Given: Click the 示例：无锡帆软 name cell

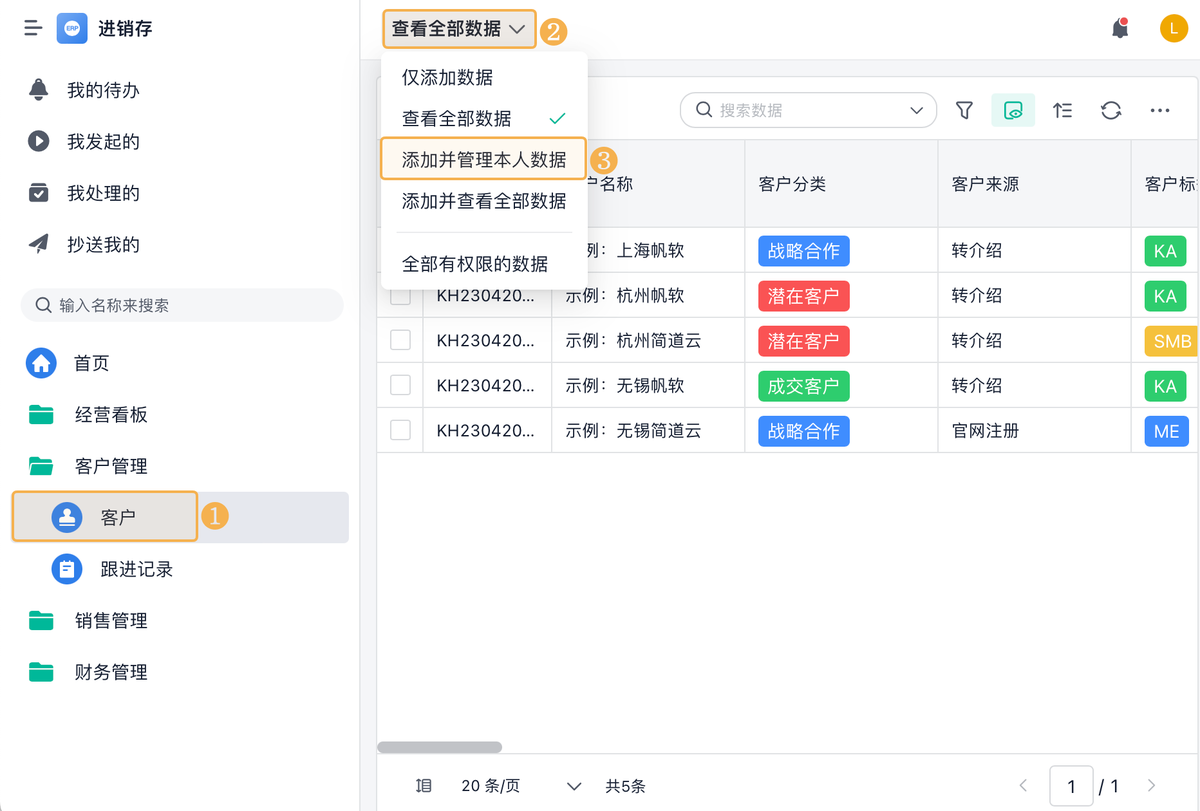Looking at the screenshot, I should [x=648, y=385].
